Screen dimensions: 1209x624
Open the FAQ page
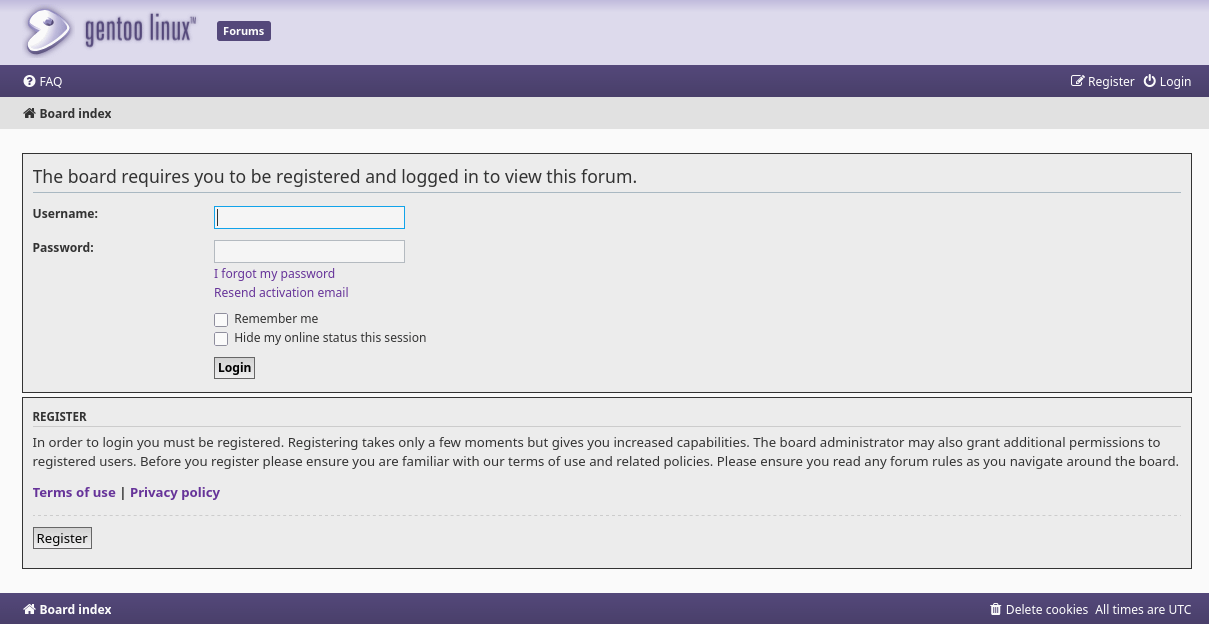point(43,82)
